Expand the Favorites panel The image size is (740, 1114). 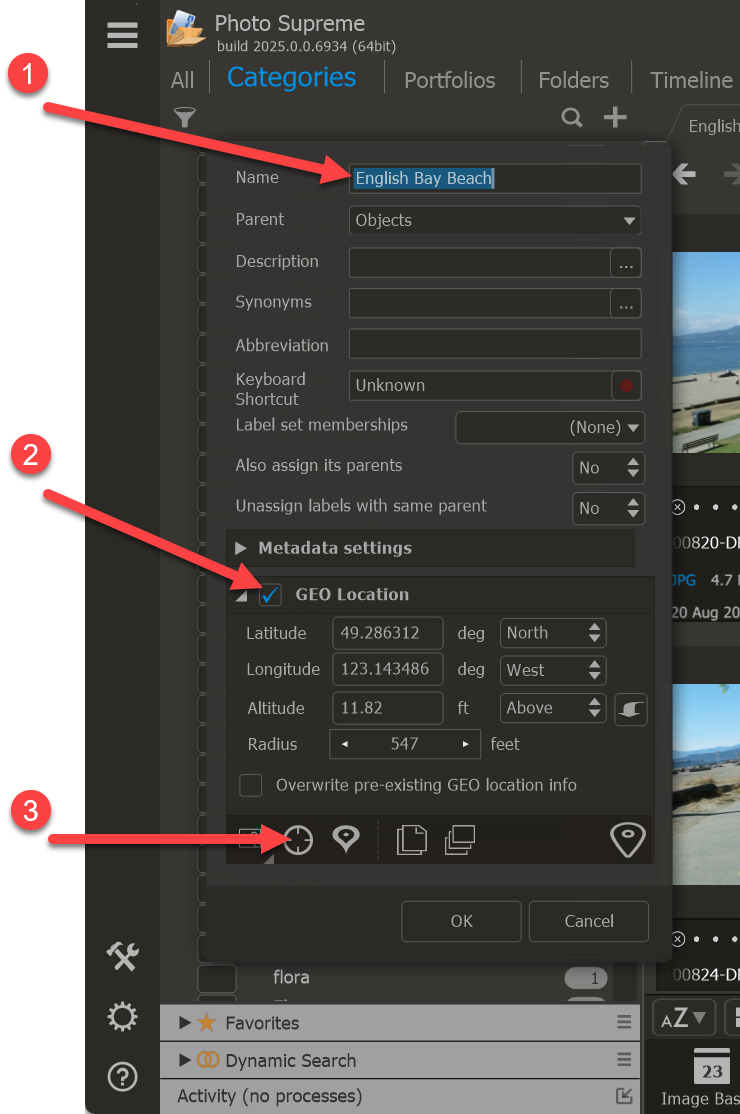[x=185, y=1022]
